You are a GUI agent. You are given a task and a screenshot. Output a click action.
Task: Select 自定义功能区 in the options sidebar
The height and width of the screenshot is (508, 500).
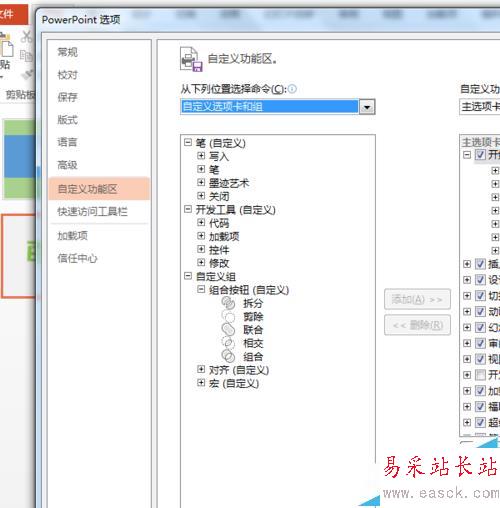[99, 189]
